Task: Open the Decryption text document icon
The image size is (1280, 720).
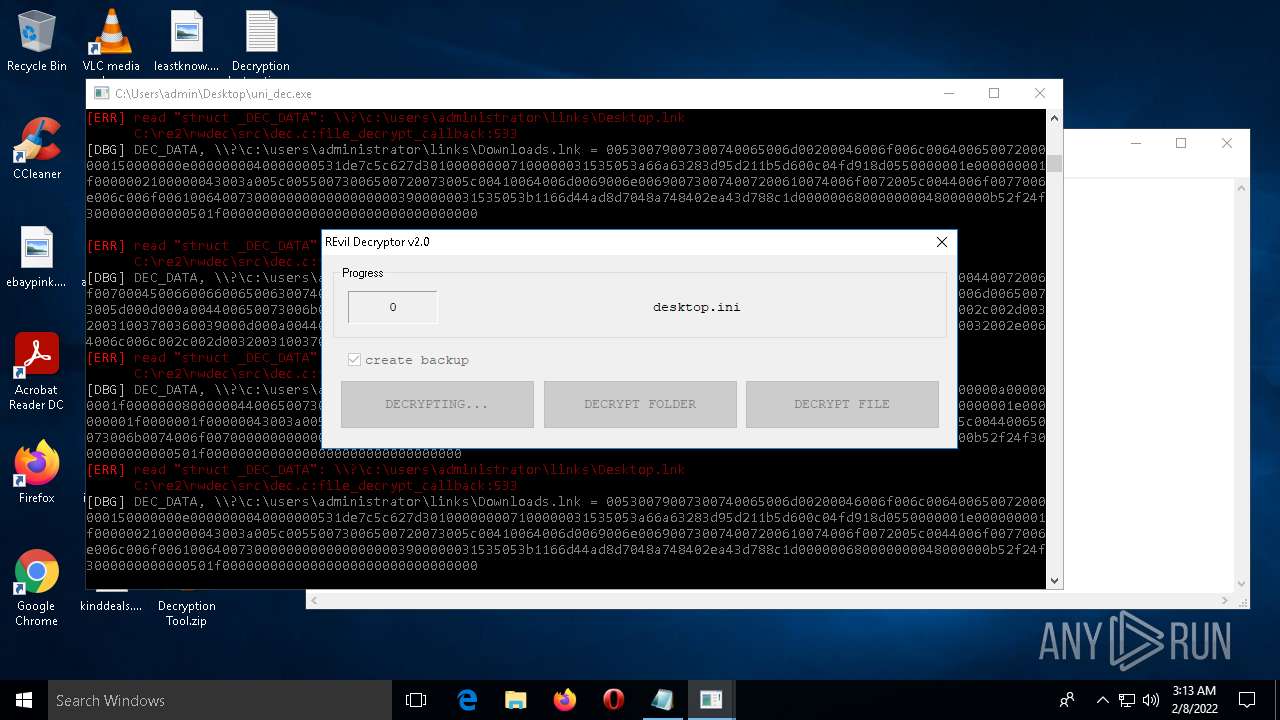Action: (x=261, y=40)
